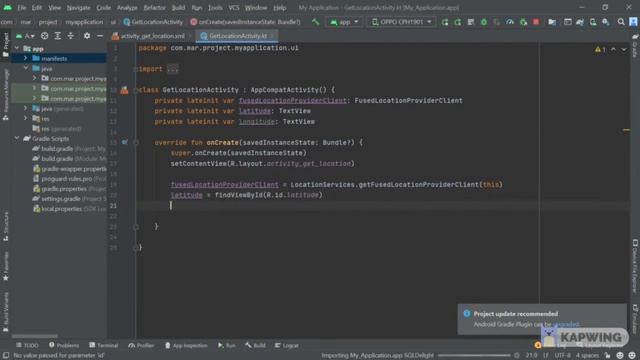Click the upgraded link in notification
This screenshot has width=640, height=360.
pyautogui.click(x=566, y=324)
